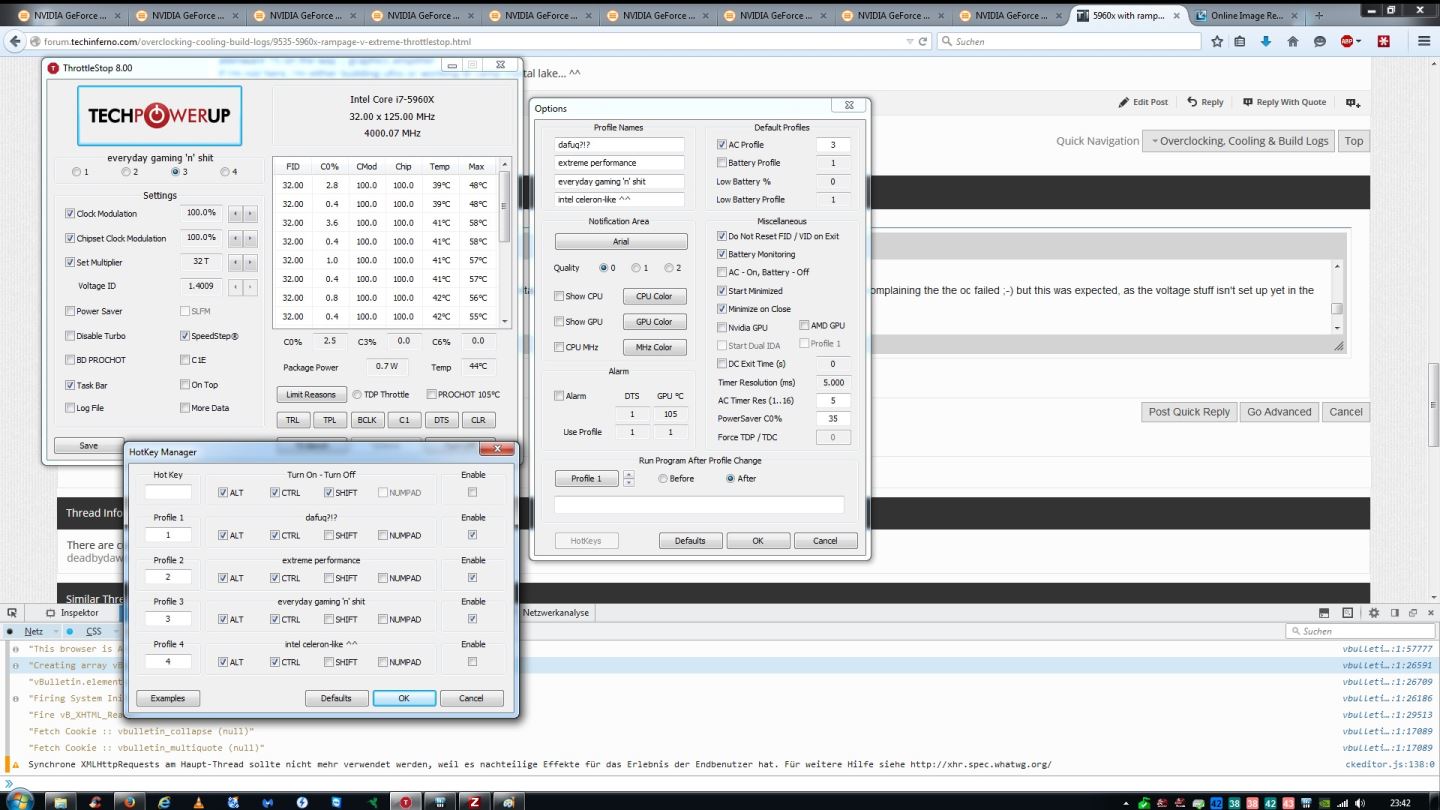Switch to the first NVIDIA GeForce tab
1440x810 pixels.
pyautogui.click(x=67, y=15)
